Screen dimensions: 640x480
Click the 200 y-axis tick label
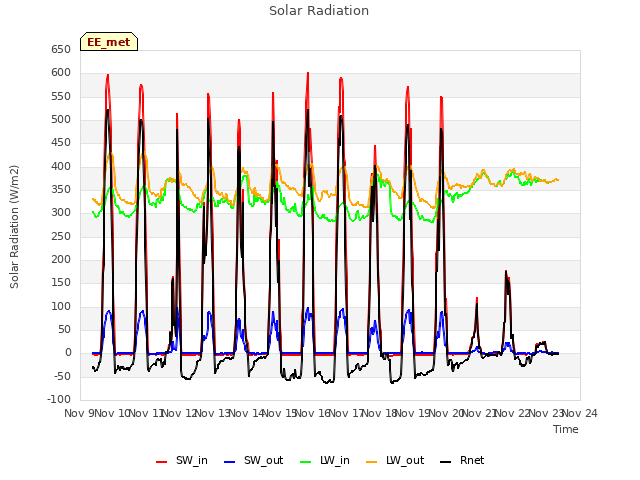pyautogui.click(x=61, y=260)
